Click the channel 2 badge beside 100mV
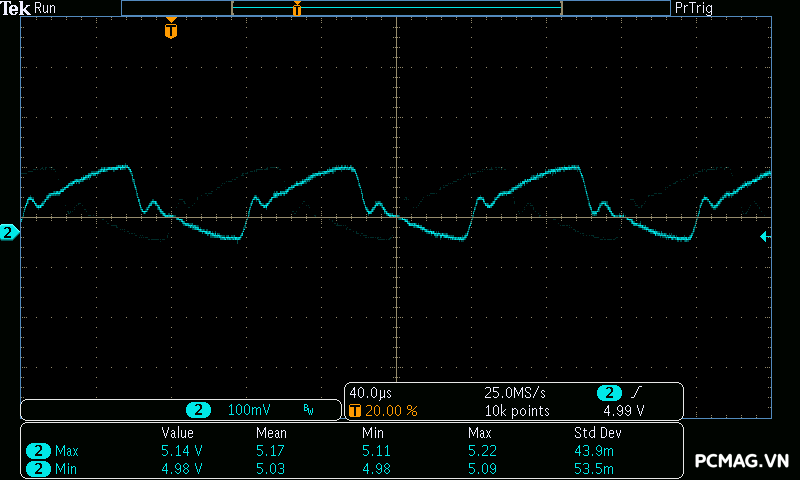The height and width of the screenshot is (480, 800). click(199, 410)
